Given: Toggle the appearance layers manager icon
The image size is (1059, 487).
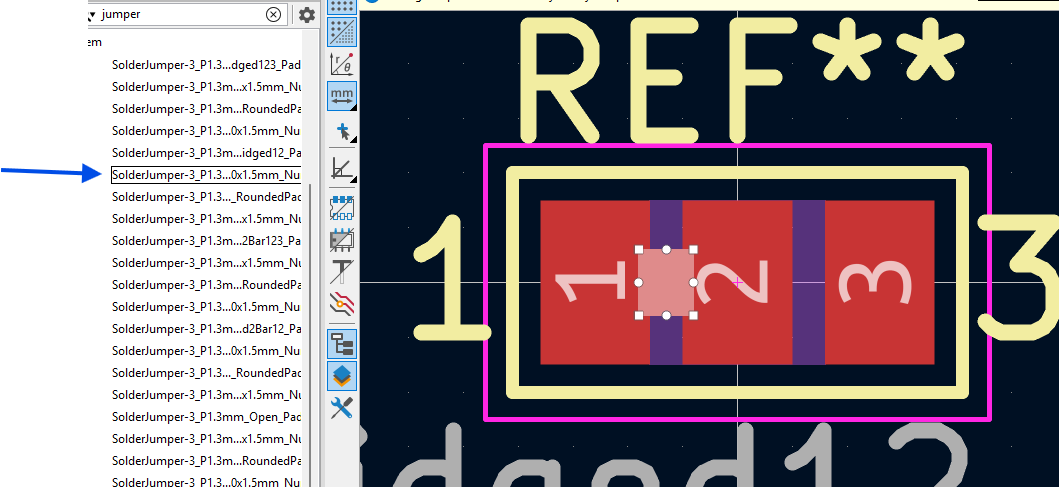Looking at the screenshot, I should tap(342, 376).
